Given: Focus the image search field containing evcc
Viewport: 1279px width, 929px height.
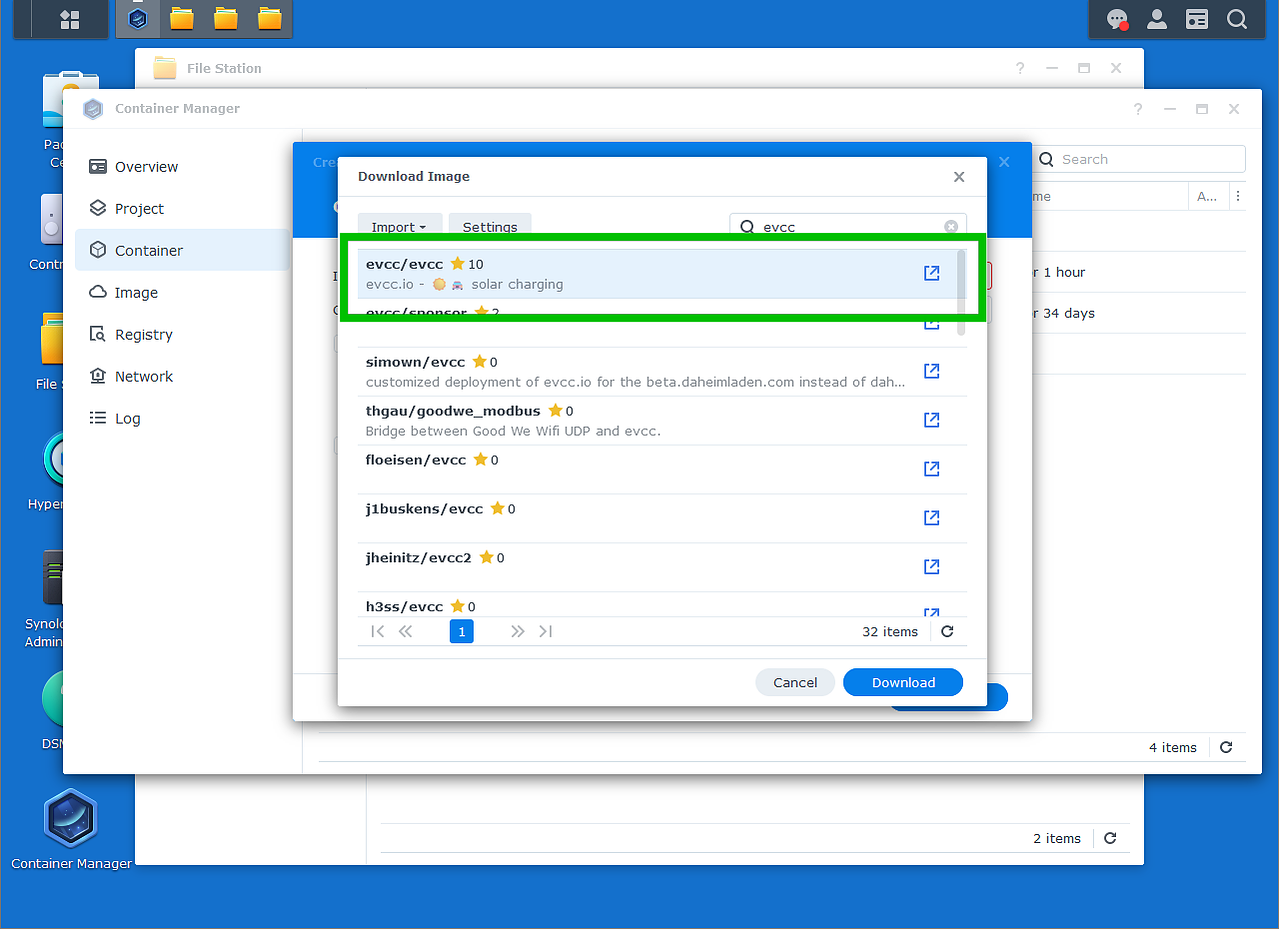Looking at the screenshot, I should (x=848, y=227).
